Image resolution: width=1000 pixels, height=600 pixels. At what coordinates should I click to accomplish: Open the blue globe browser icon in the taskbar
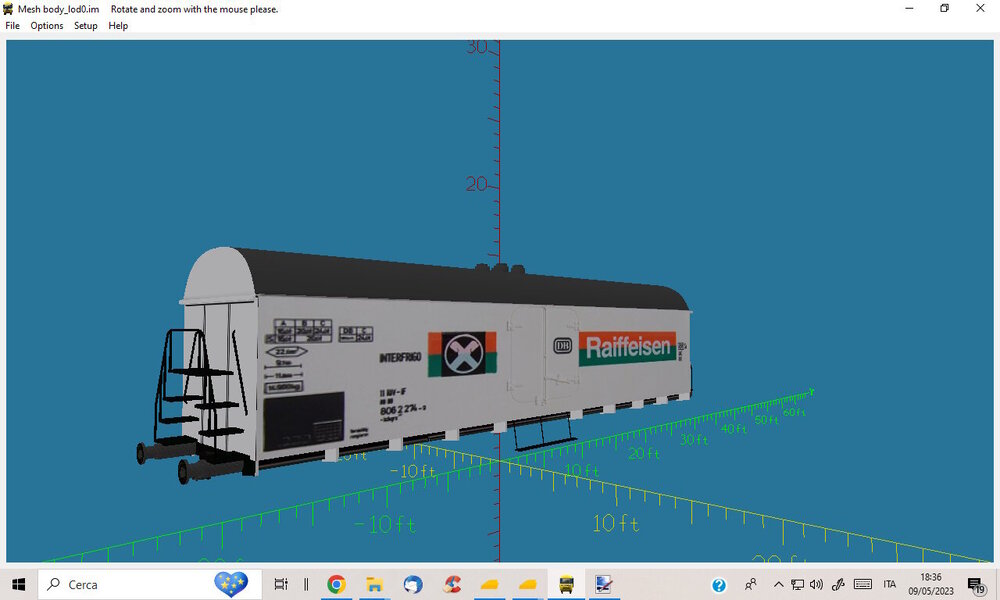pos(413,584)
